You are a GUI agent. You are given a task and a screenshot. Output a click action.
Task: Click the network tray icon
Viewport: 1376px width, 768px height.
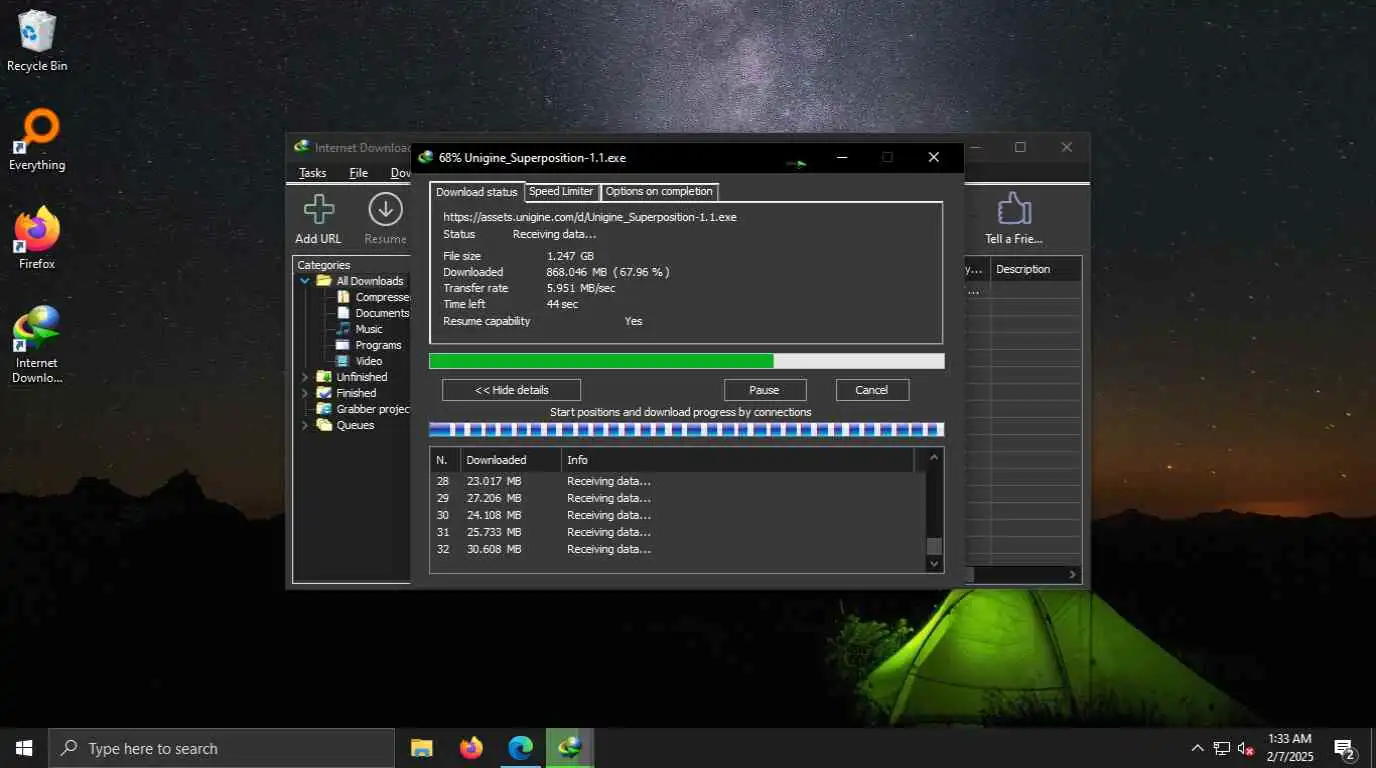[1222, 748]
